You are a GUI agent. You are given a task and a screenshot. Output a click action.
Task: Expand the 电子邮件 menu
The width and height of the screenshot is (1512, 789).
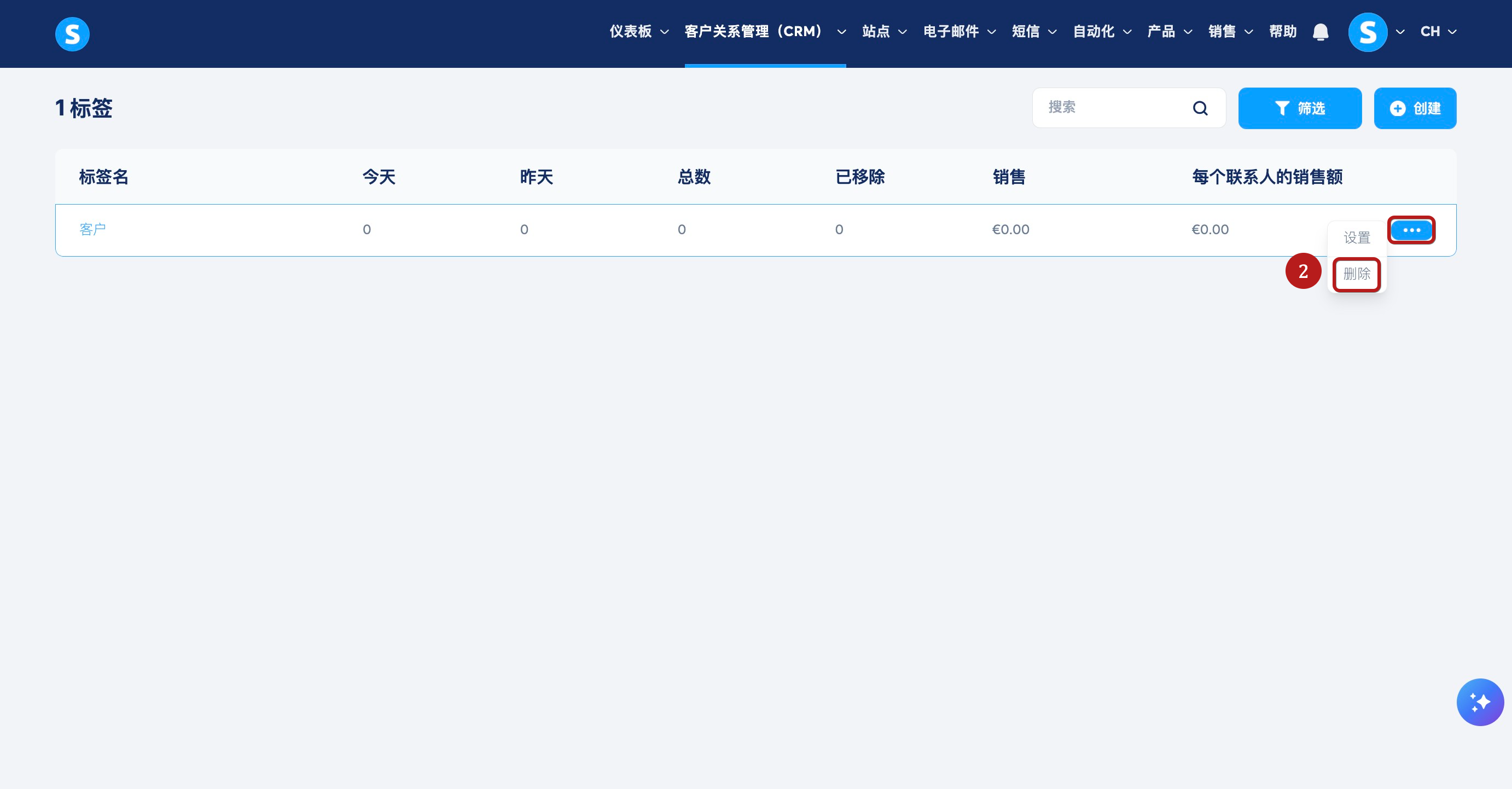coord(959,32)
